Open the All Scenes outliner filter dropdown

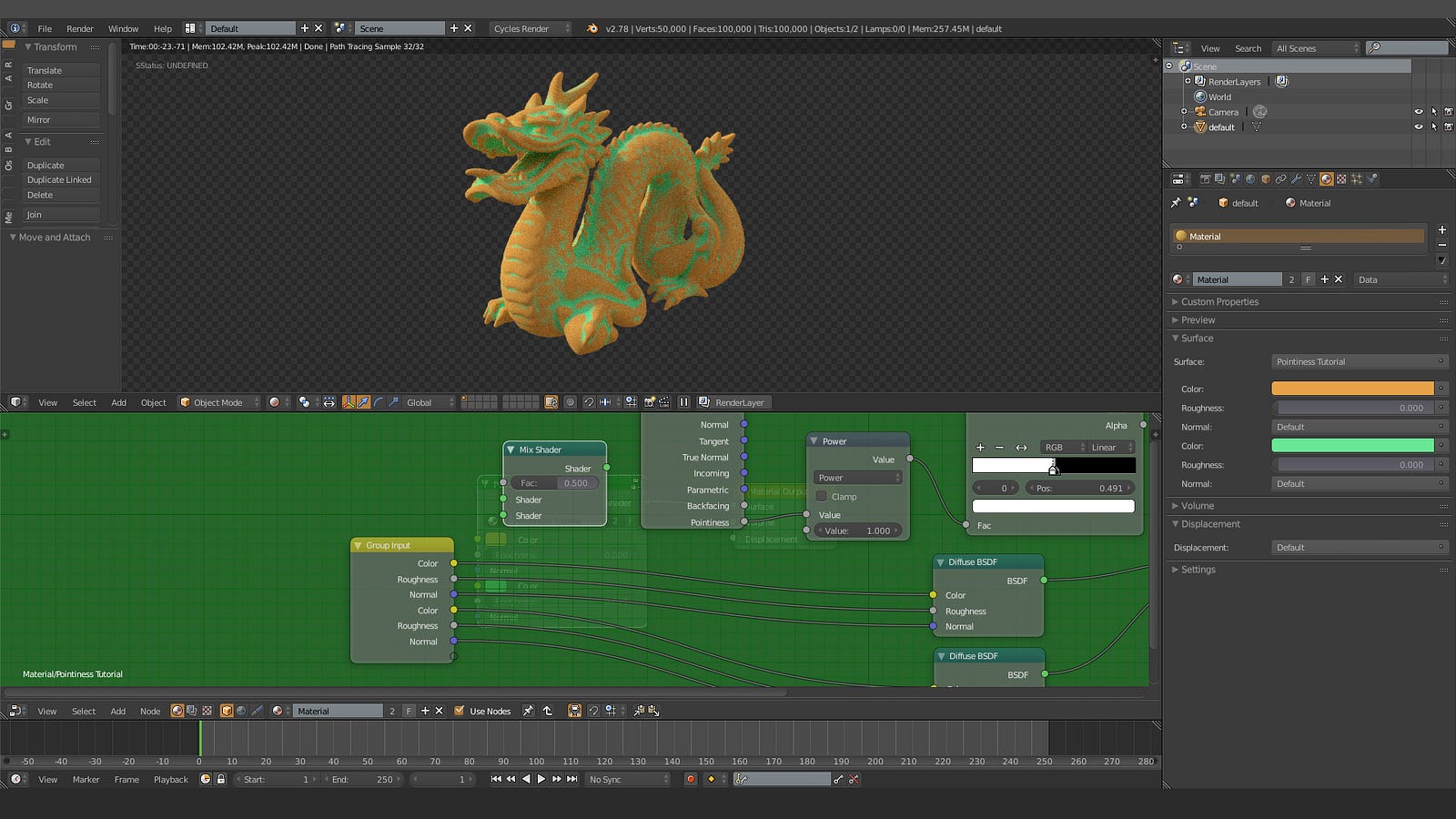1315,48
